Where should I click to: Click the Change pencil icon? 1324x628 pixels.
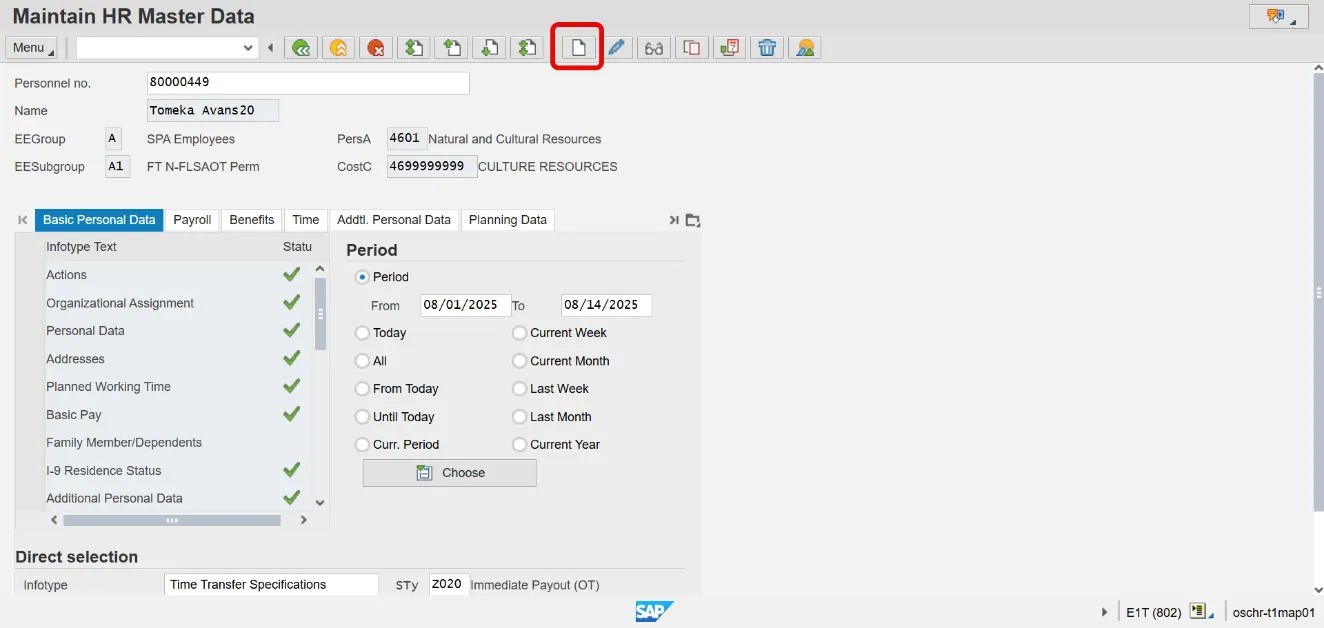pyautogui.click(x=617, y=47)
